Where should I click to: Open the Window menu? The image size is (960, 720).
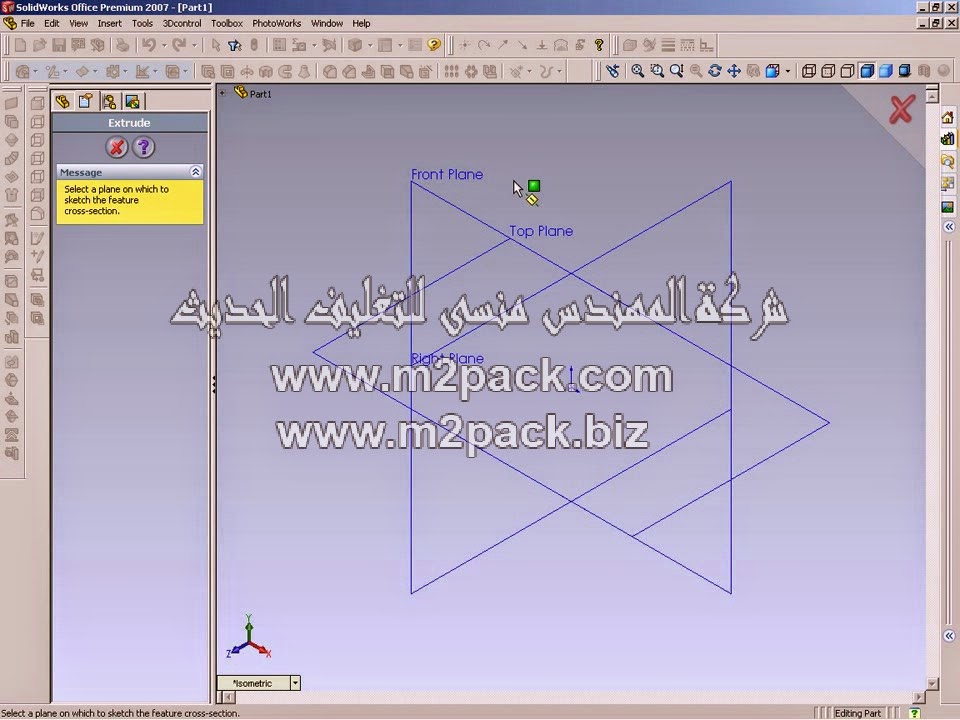(x=327, y=23)
